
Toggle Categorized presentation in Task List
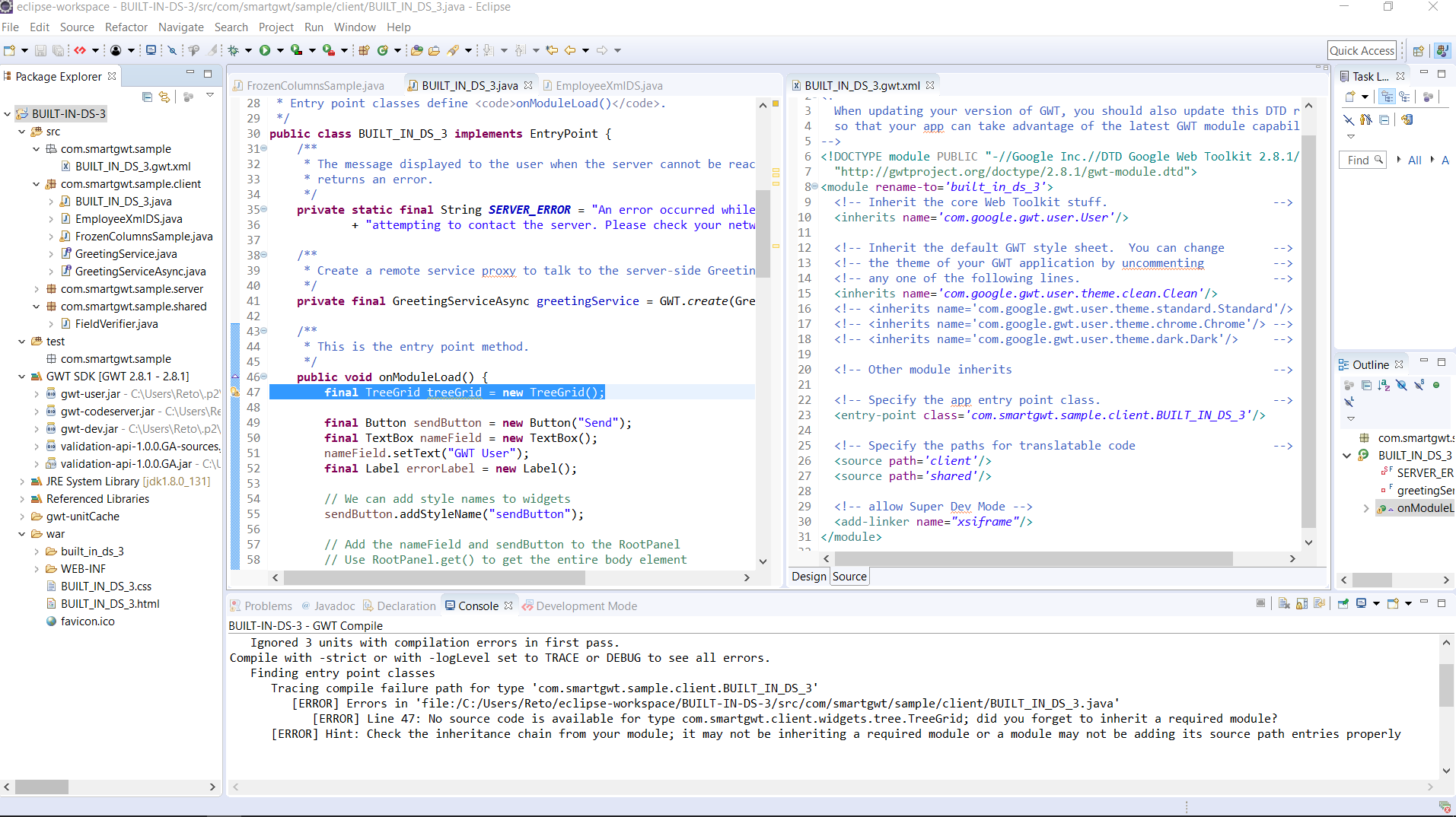point(1387,97)
